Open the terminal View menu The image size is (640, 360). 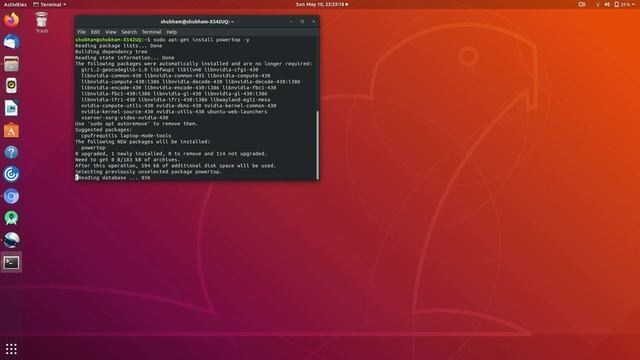click(x=111, y=32)
